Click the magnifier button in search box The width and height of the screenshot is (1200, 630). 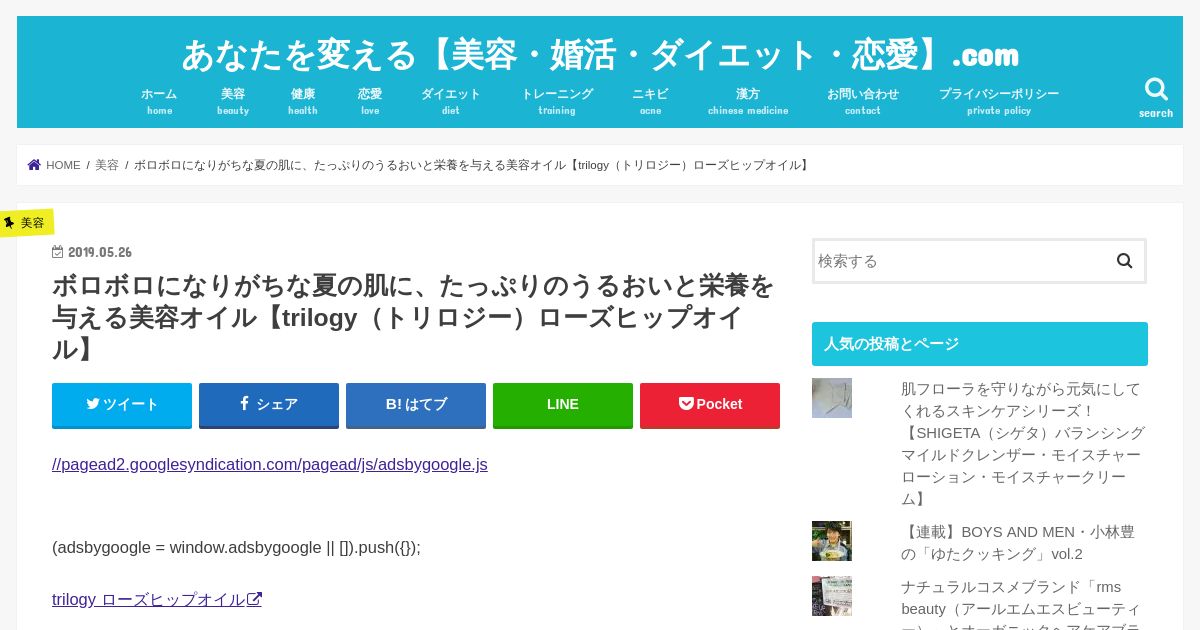pyautogui.click(x=1124, y=261)
